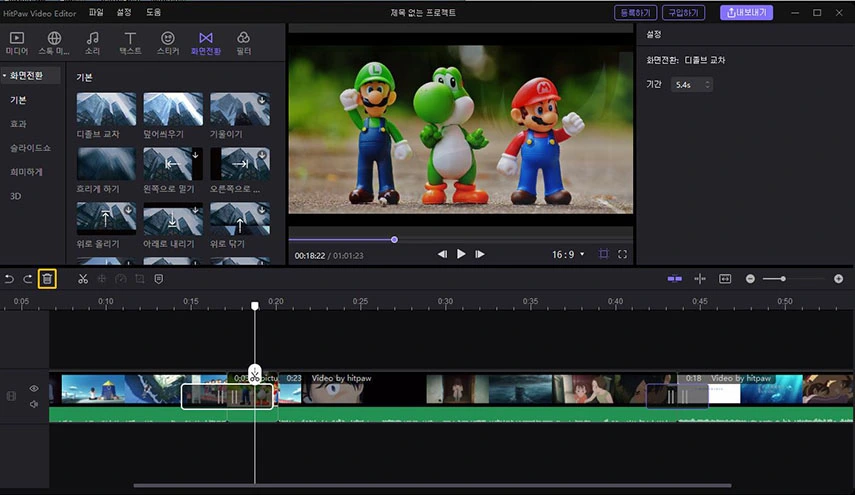Click the crop preview icon
Screen dimensions: 855x495
tap(604, 254)
